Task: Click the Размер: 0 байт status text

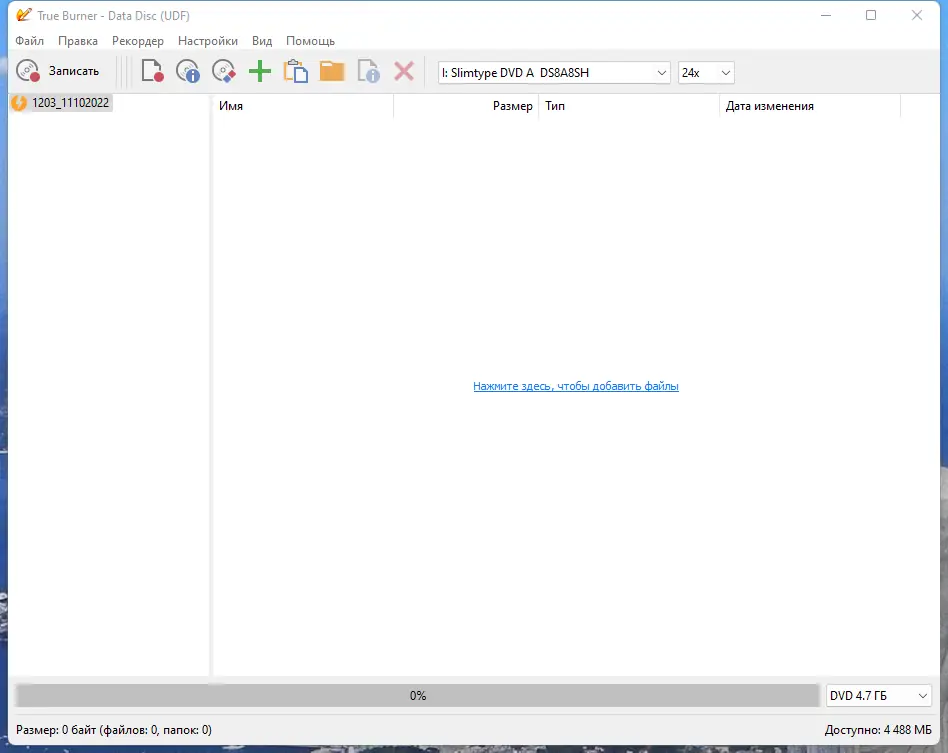Action: (114, 730)
